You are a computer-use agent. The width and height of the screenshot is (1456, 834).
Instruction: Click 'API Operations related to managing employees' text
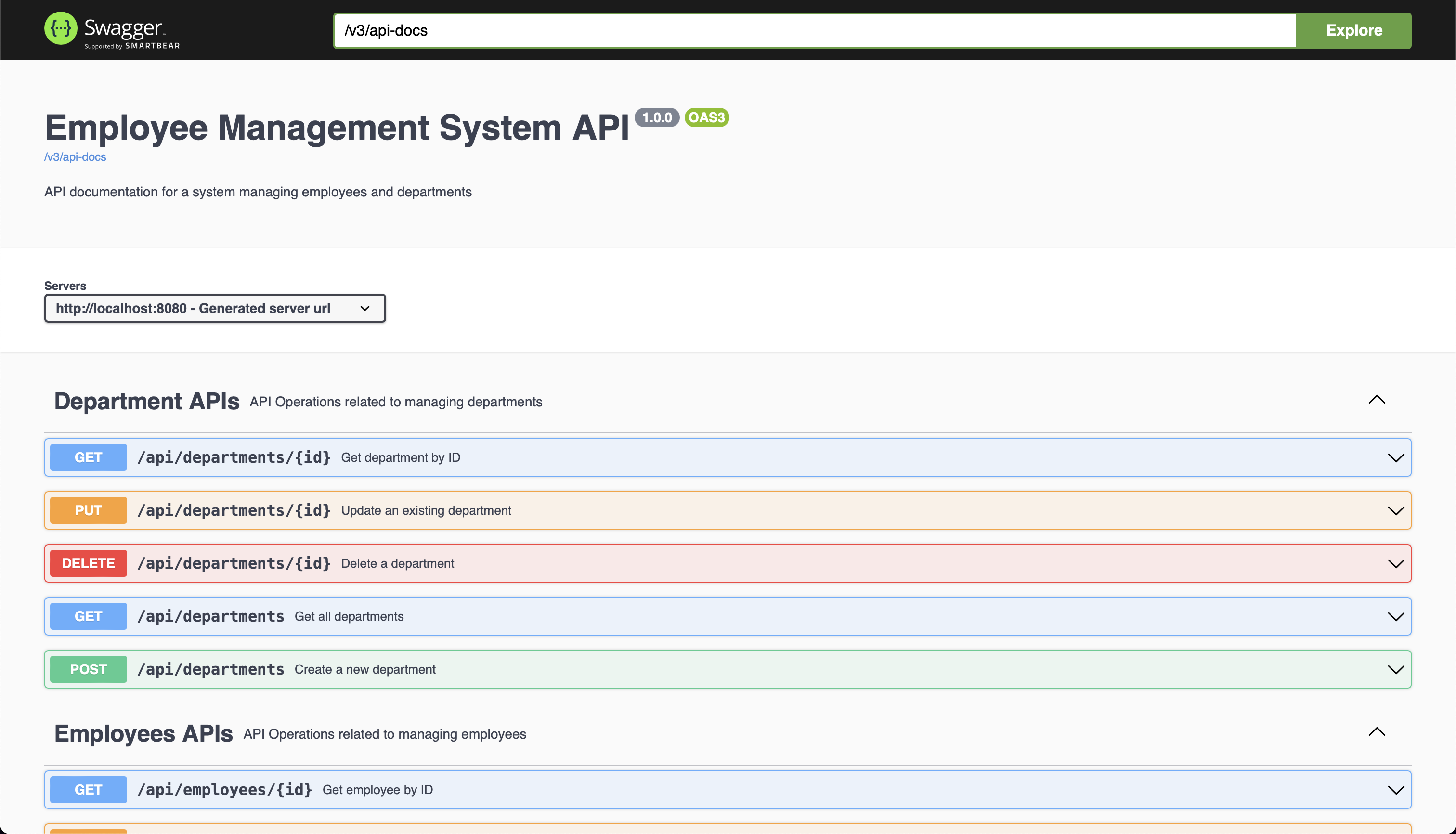coord(384,734)
